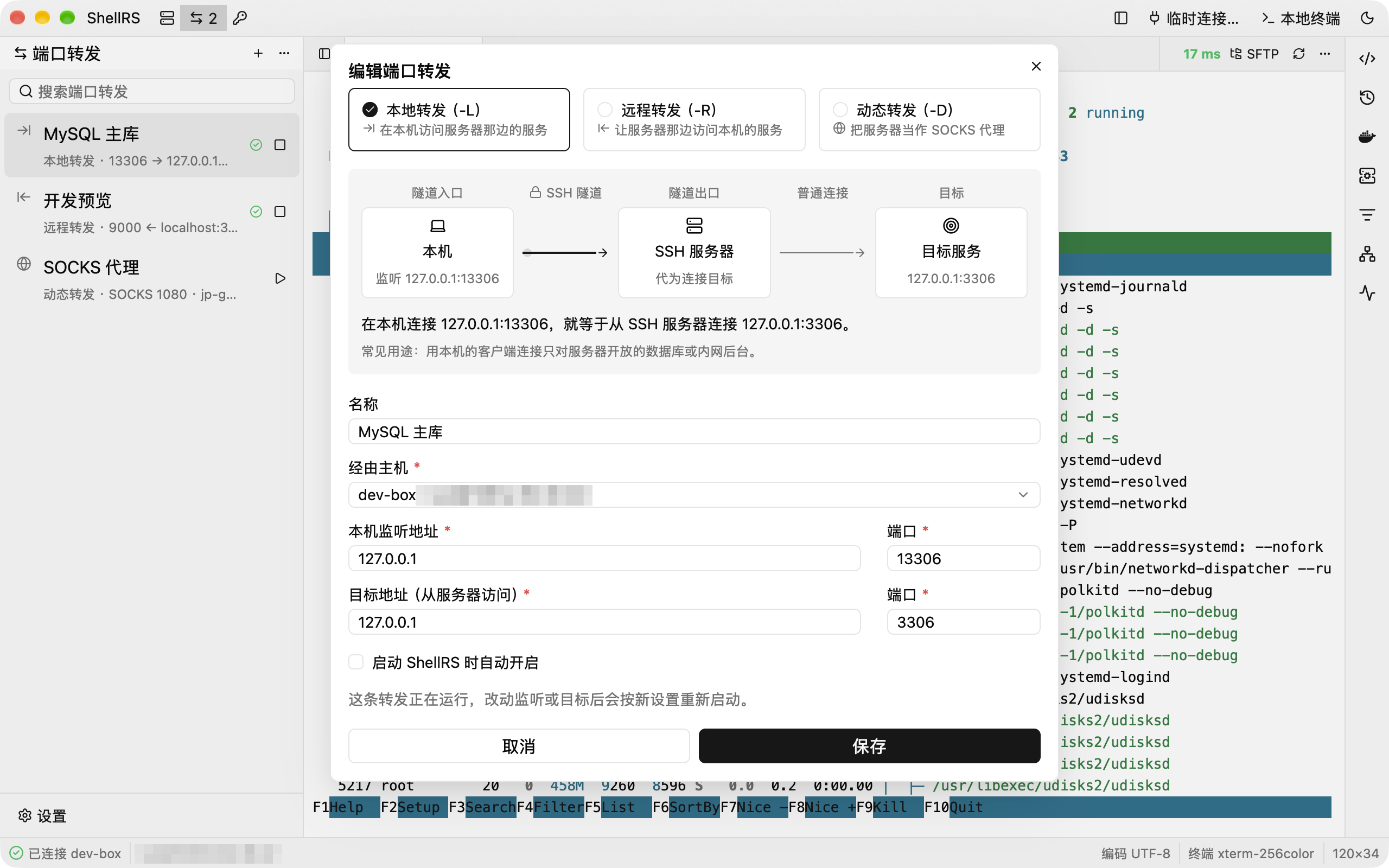Add a new port forward with plus icon
This screenshot has height=868, width=1389.
point(258,53)
